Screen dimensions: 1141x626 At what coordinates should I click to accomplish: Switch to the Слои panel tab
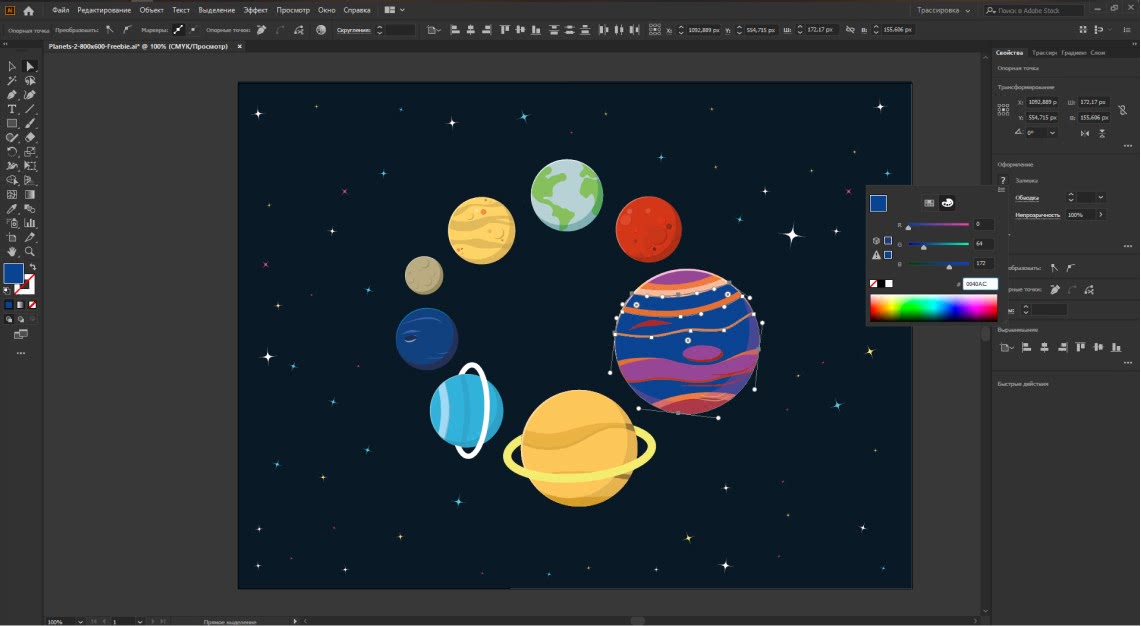pos(1098,52)
